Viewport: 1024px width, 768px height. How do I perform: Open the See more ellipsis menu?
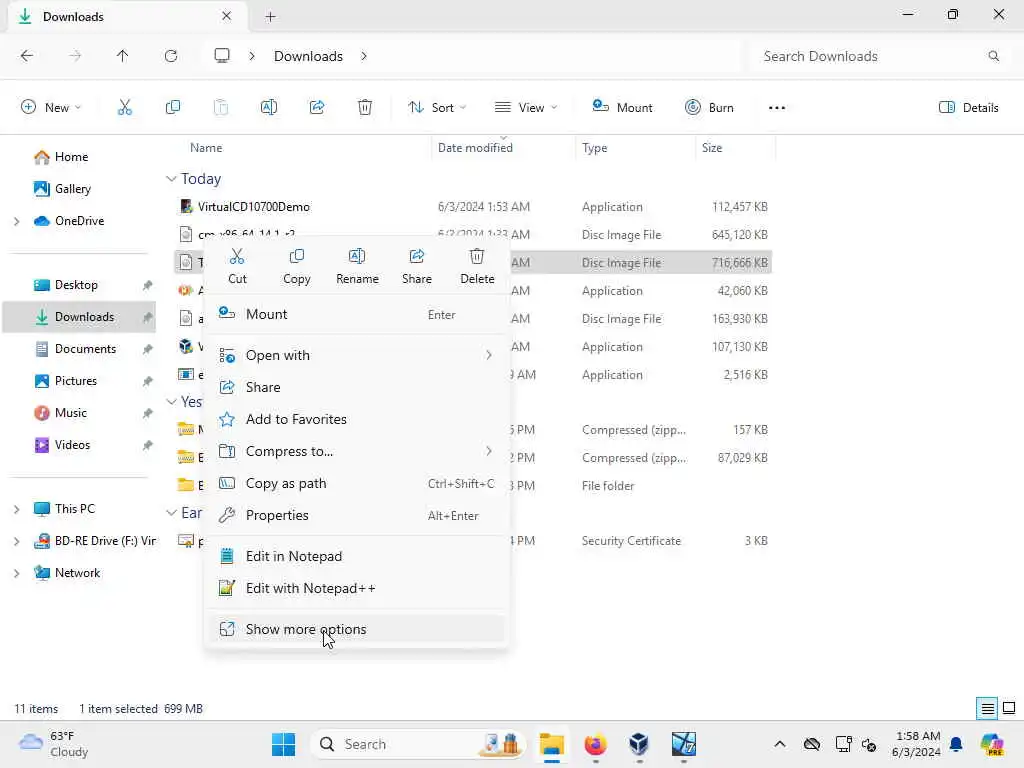coord(776,108)
